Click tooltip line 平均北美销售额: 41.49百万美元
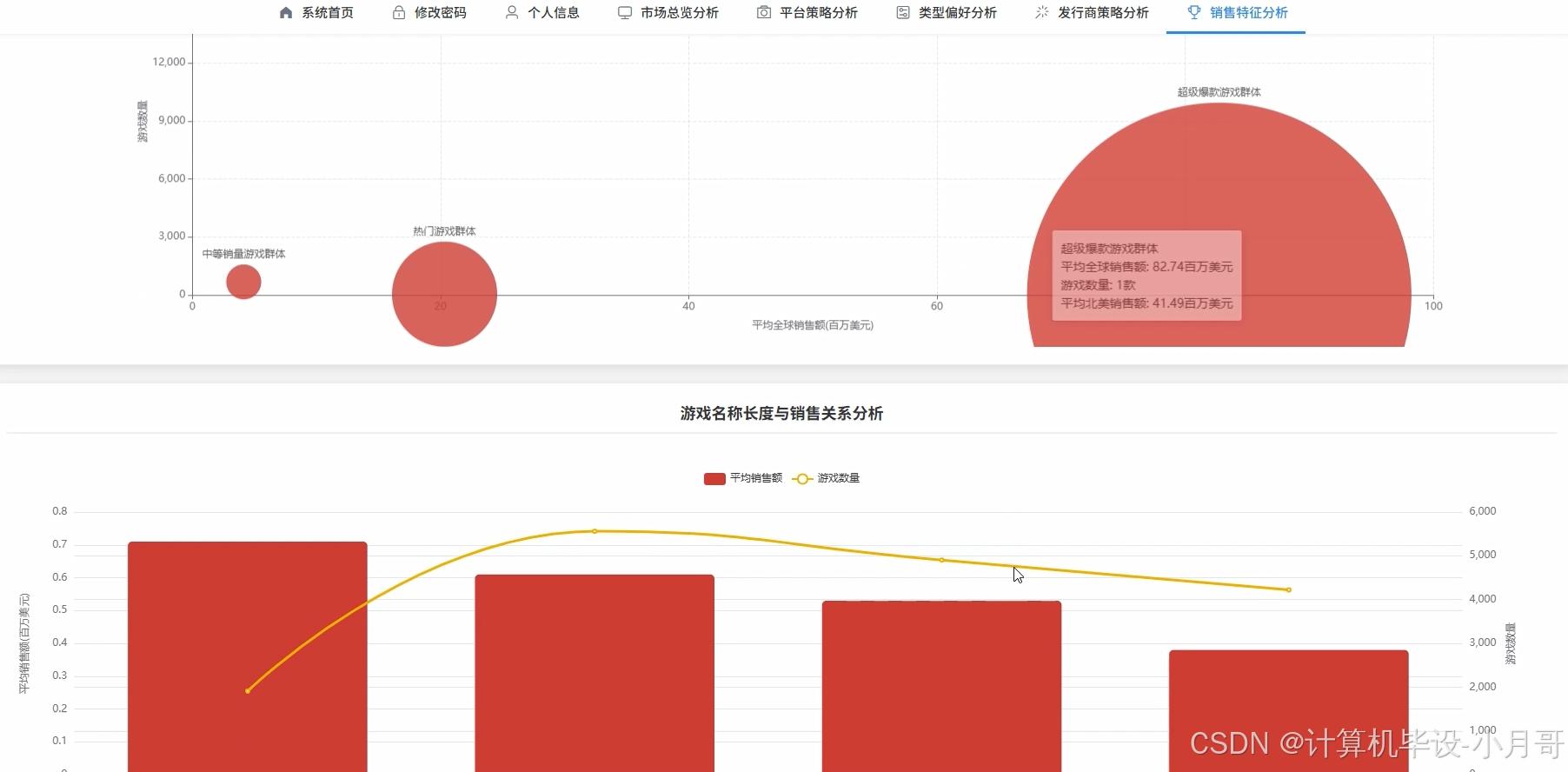 click(1146, 303)
